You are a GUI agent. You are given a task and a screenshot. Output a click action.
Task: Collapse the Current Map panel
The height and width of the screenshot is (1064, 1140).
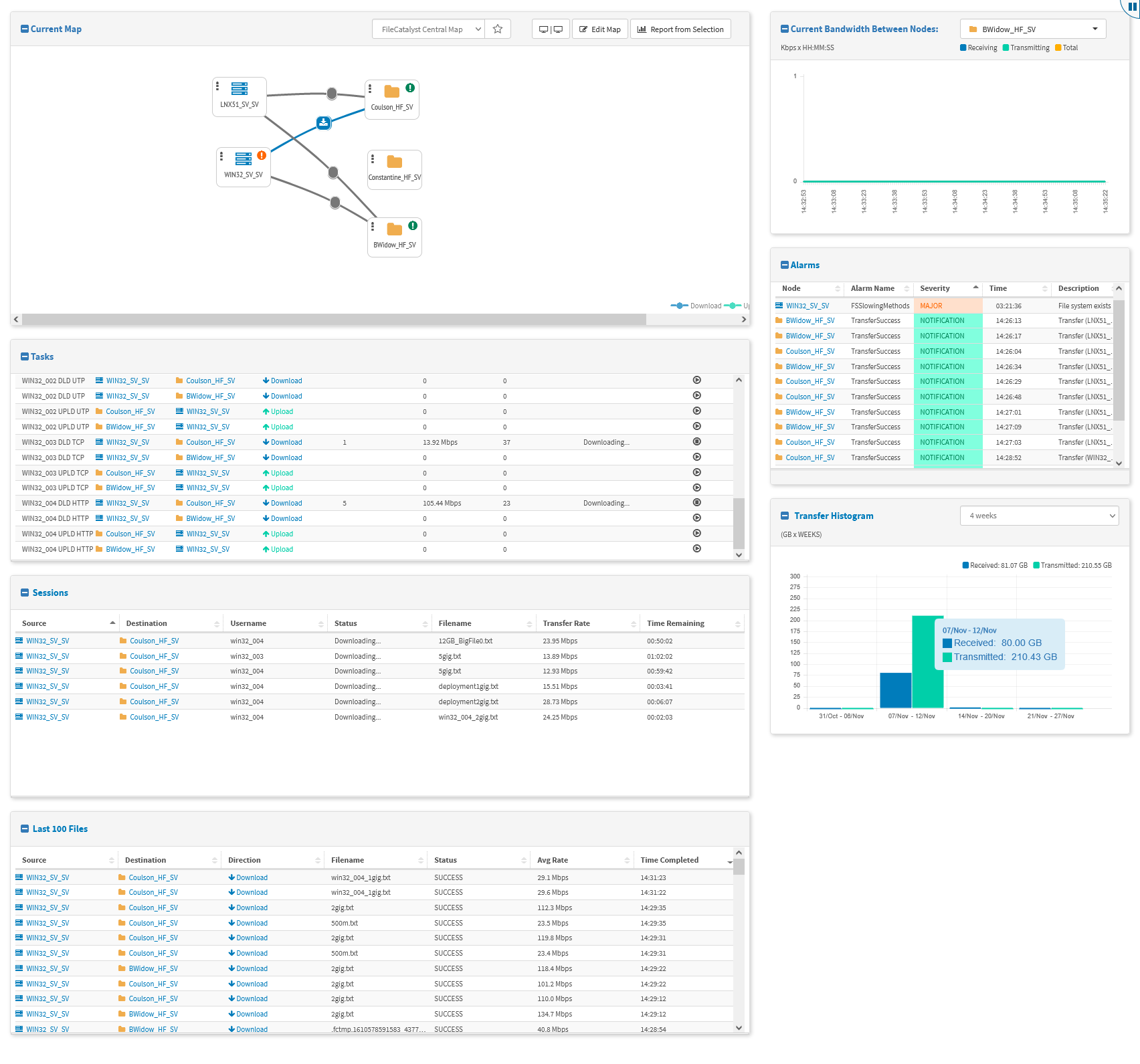25,29
